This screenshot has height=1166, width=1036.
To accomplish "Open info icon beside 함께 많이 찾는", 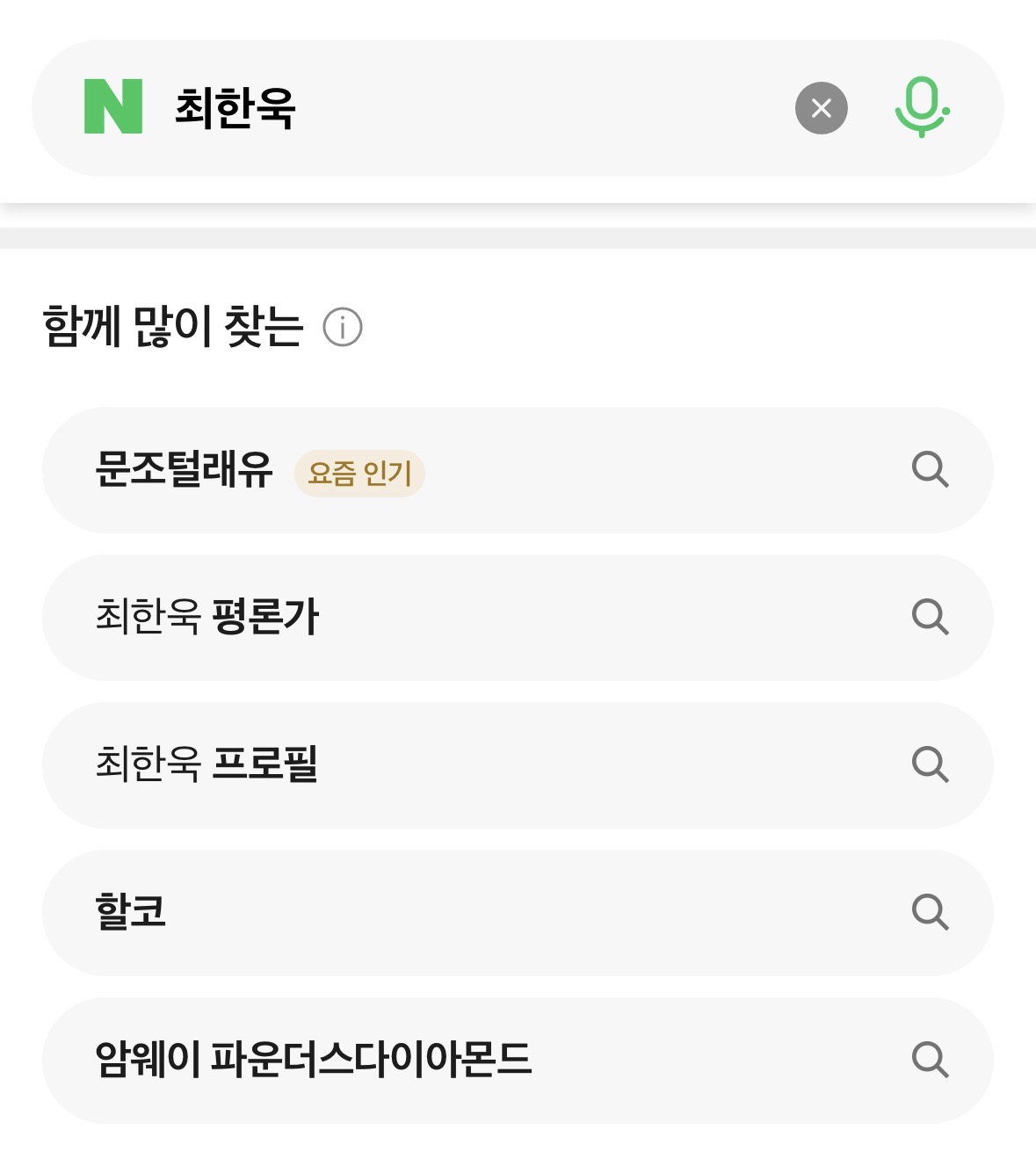I will (x=343, y=328).
